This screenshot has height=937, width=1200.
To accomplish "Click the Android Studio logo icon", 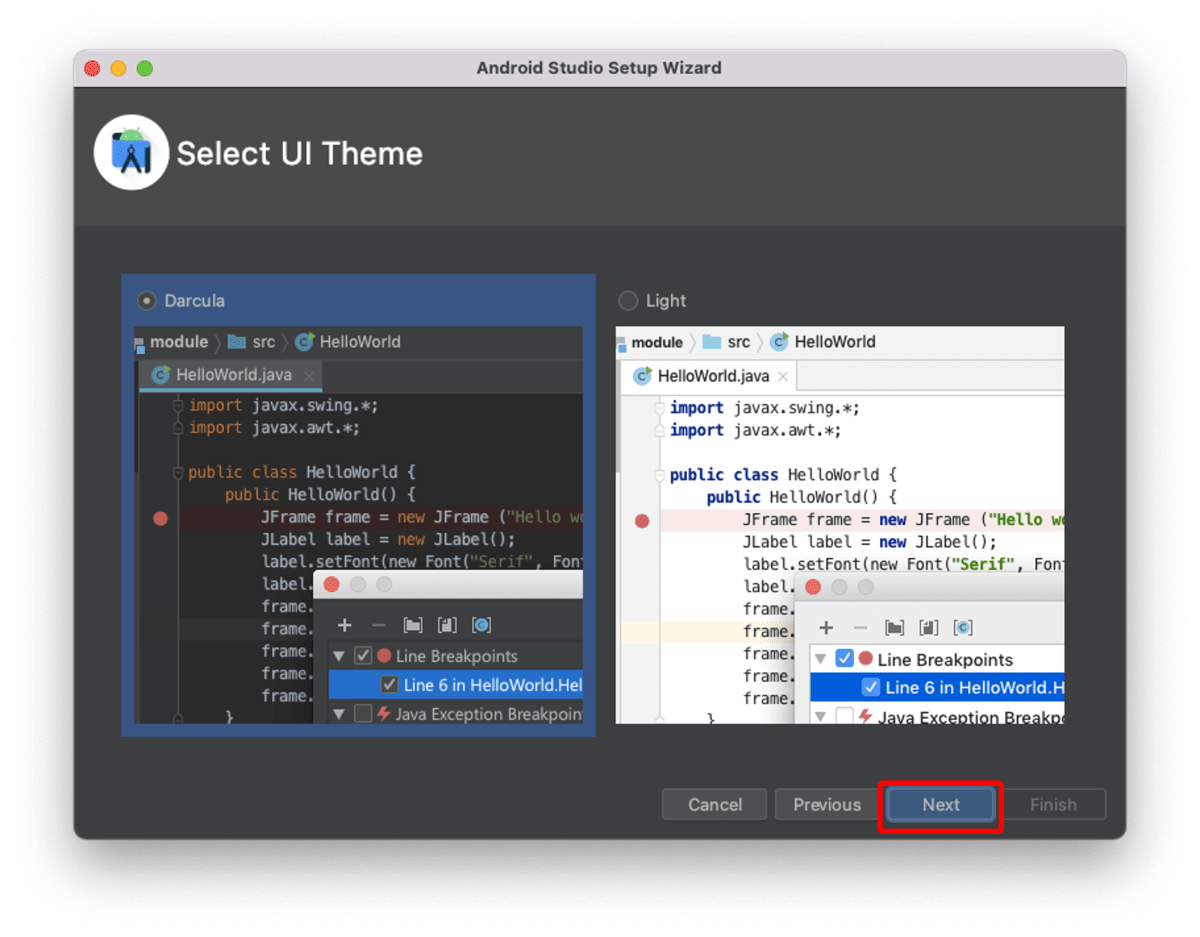I will tap(131, 153).
